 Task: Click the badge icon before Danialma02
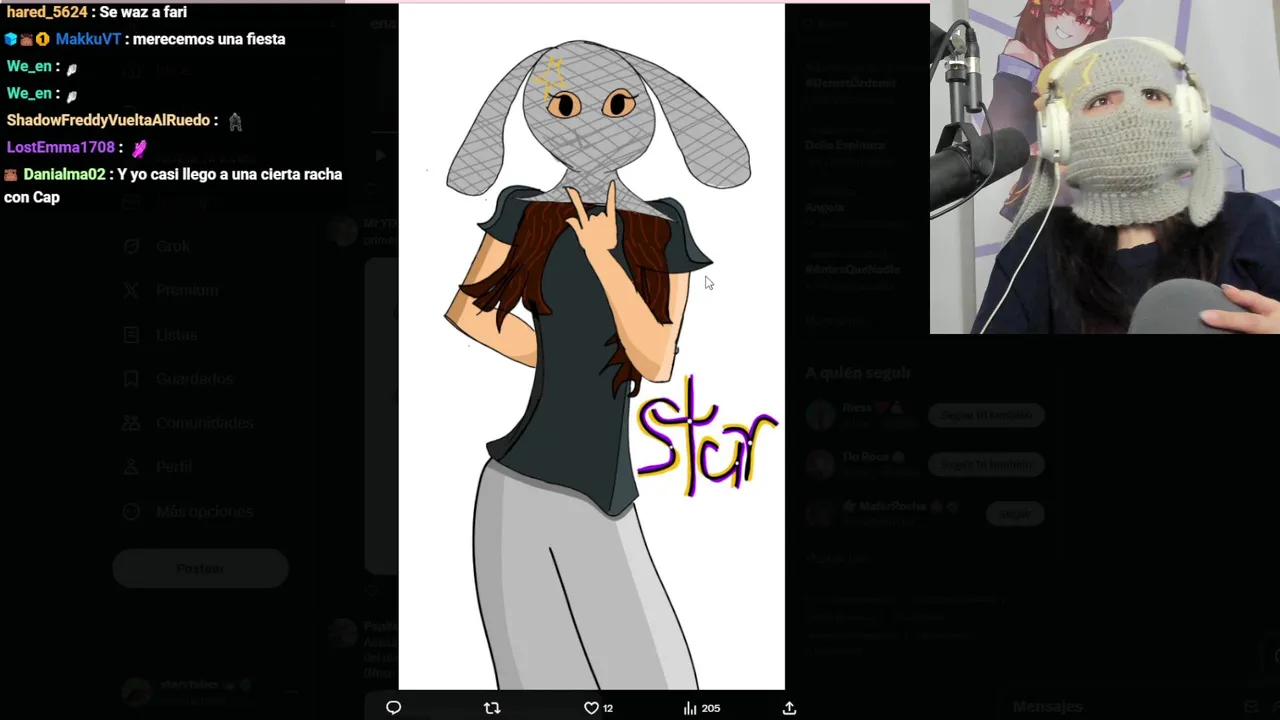point(11,174)
